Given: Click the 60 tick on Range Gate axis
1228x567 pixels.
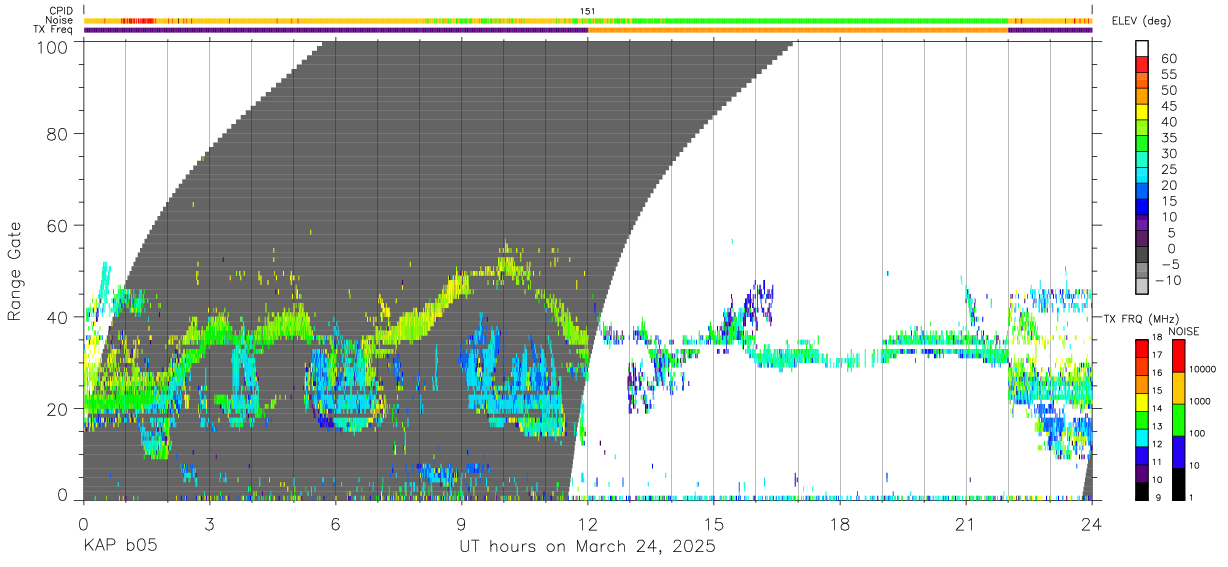Looking at the screenshot, I should (58, 225).
